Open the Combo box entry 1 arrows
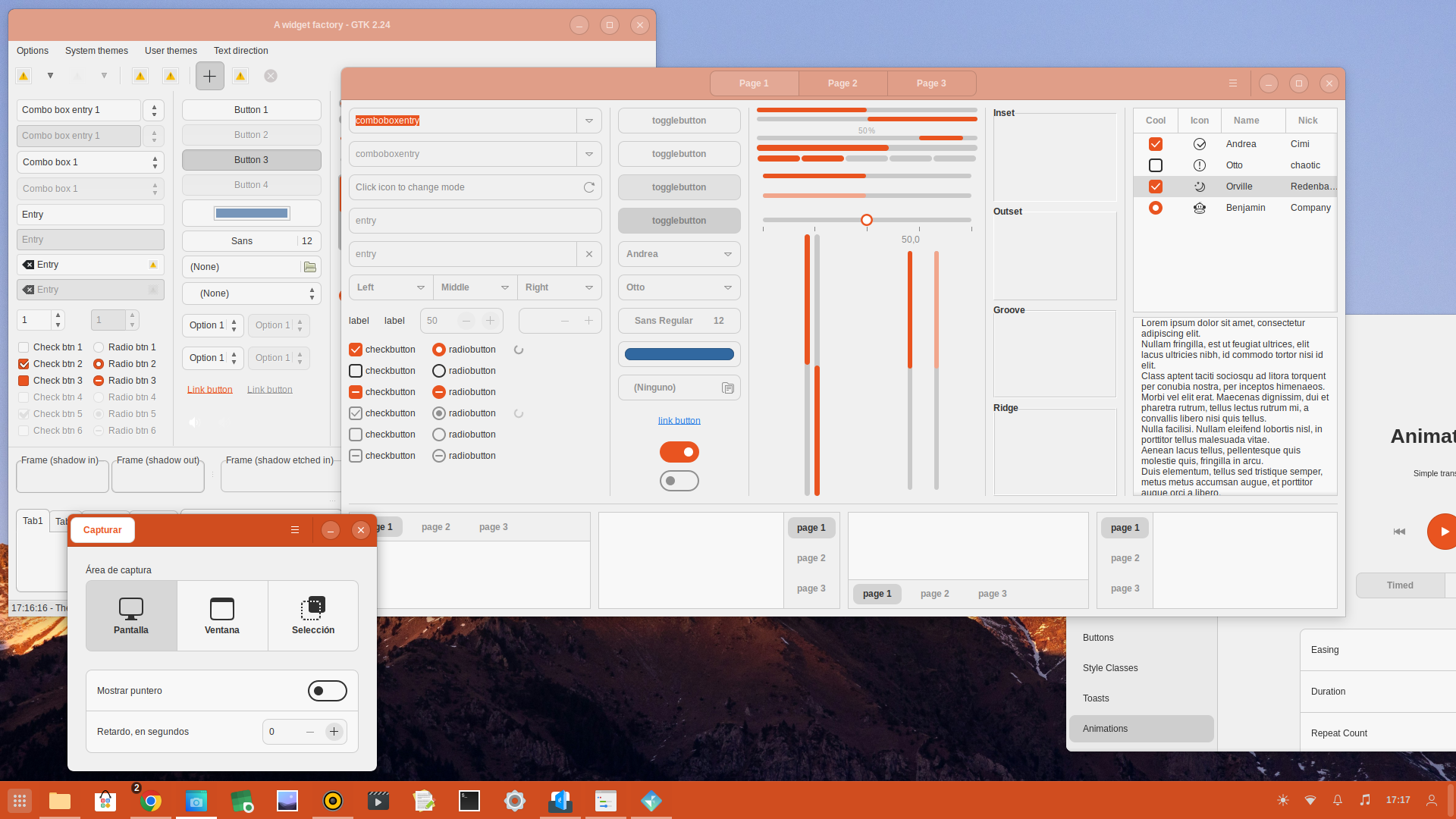The image size is (1456, 819). 154,110
